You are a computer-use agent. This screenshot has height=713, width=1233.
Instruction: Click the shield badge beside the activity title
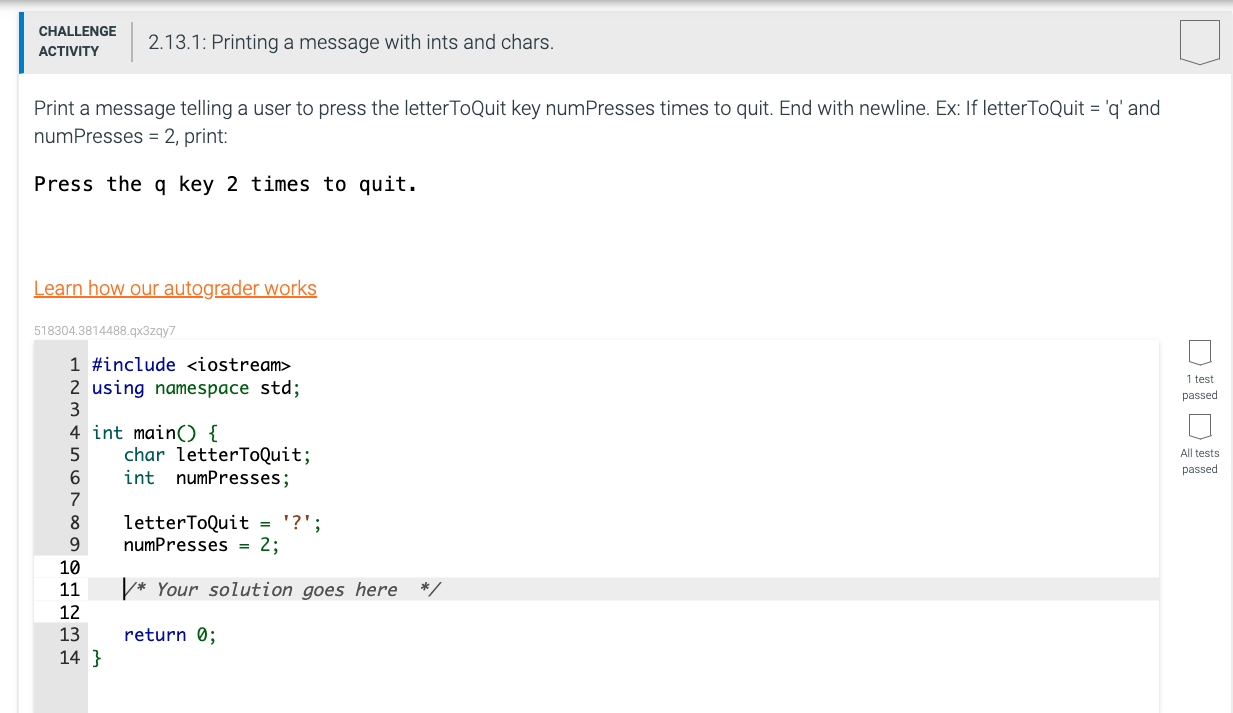click(1199, 41)
